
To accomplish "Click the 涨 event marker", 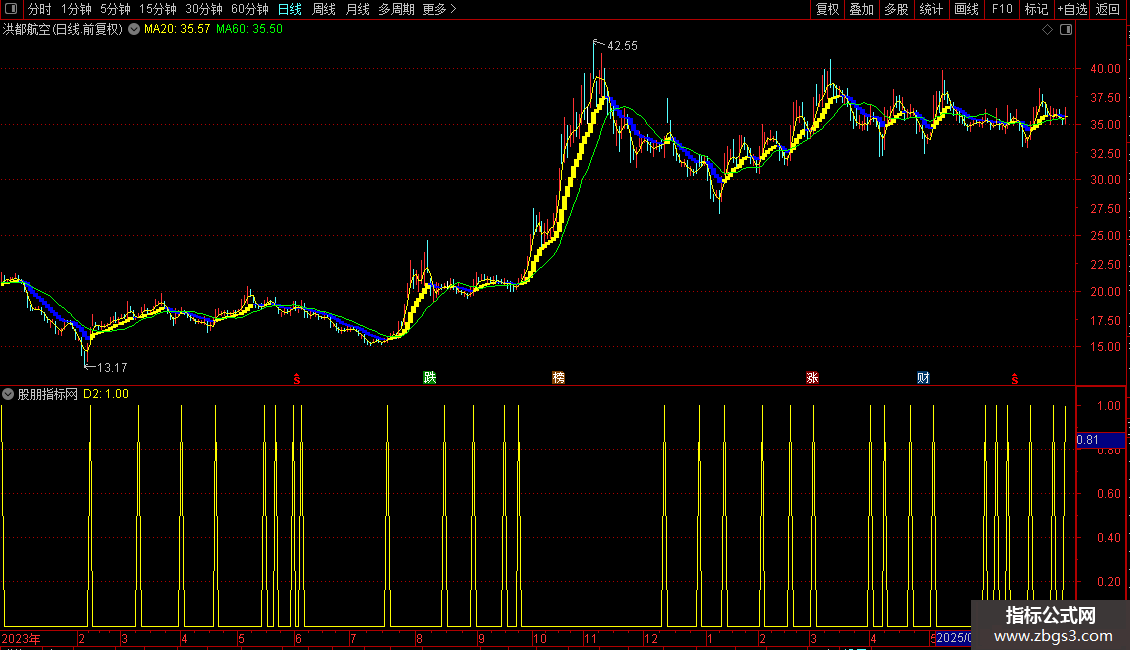I will (812, 377).
